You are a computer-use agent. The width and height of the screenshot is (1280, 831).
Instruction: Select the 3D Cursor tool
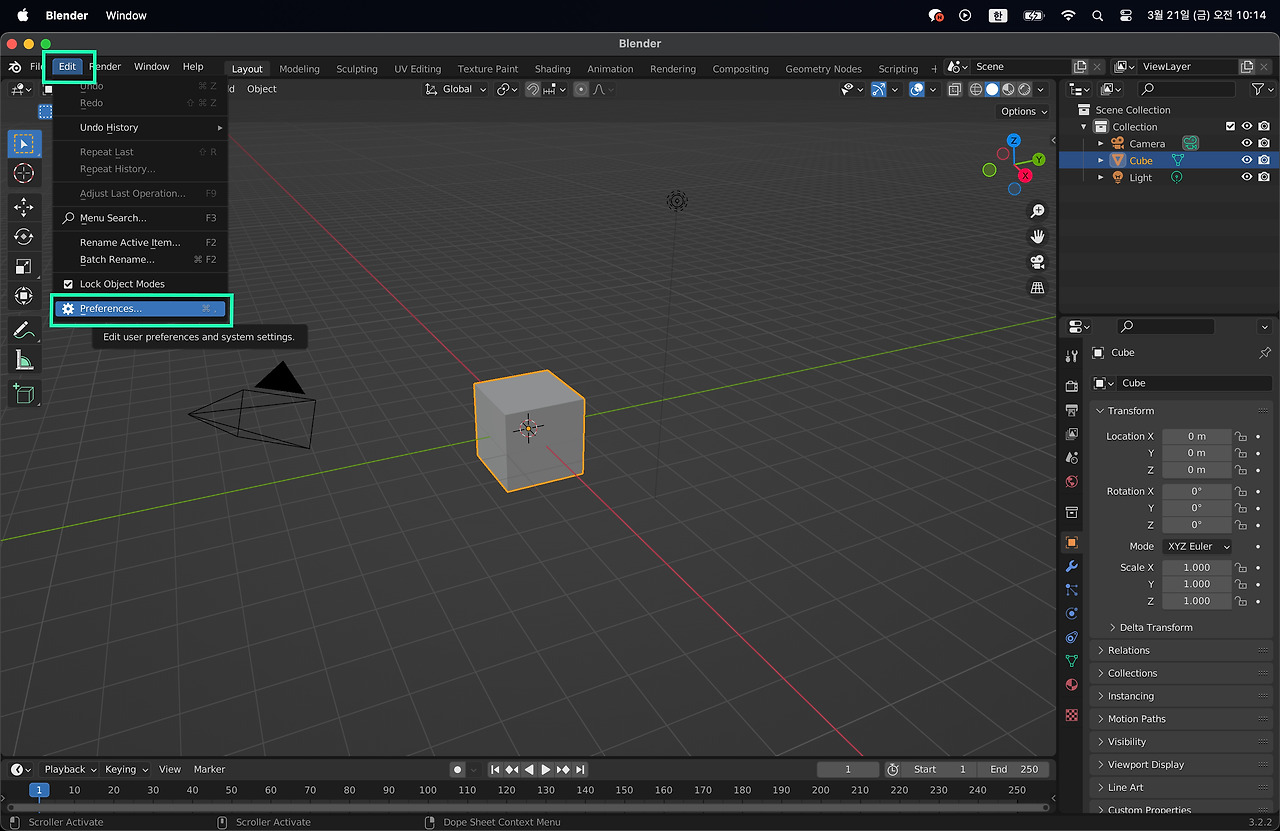[24, 174]
